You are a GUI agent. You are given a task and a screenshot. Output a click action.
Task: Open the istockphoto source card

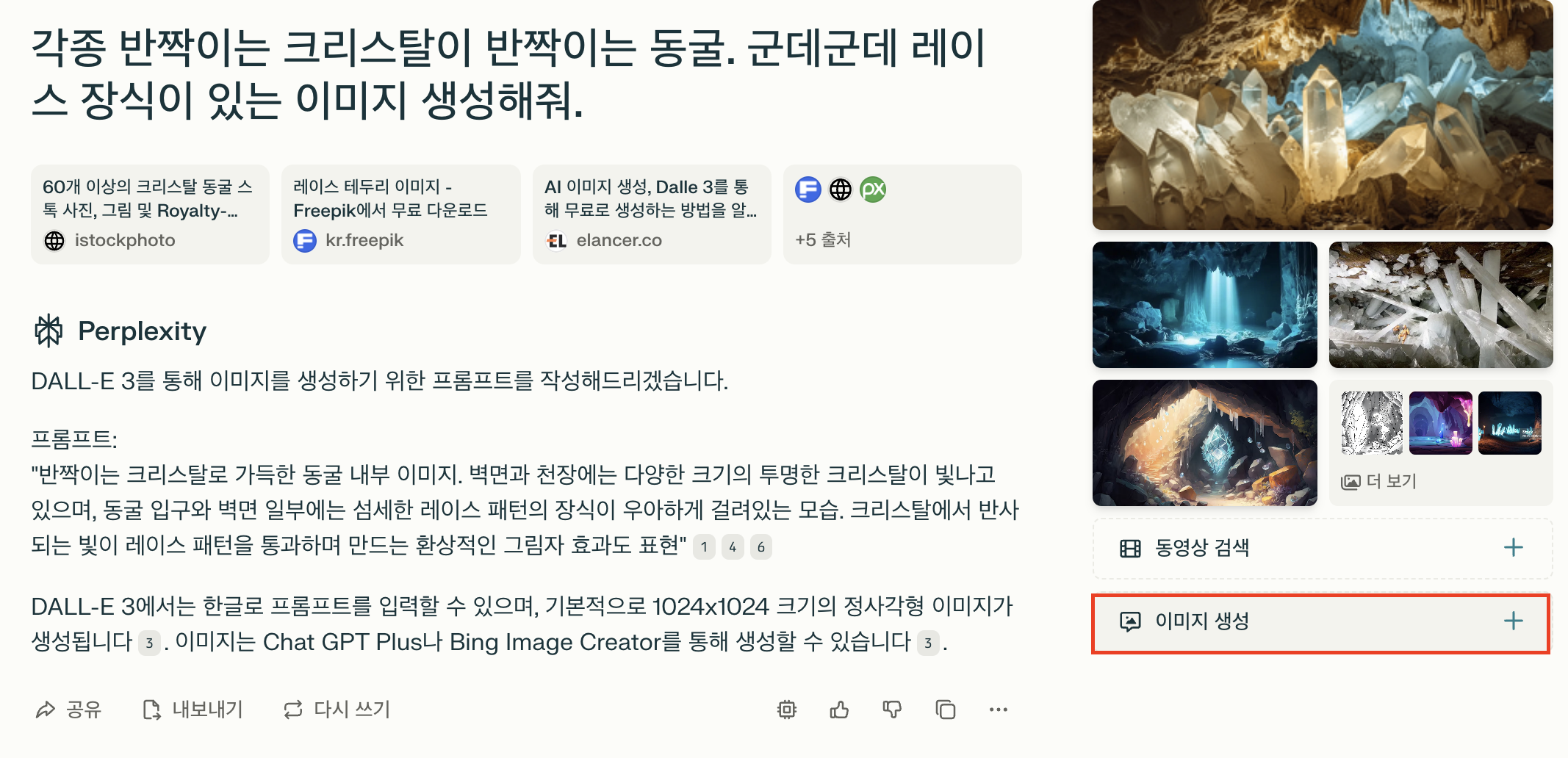pos(150,214)
